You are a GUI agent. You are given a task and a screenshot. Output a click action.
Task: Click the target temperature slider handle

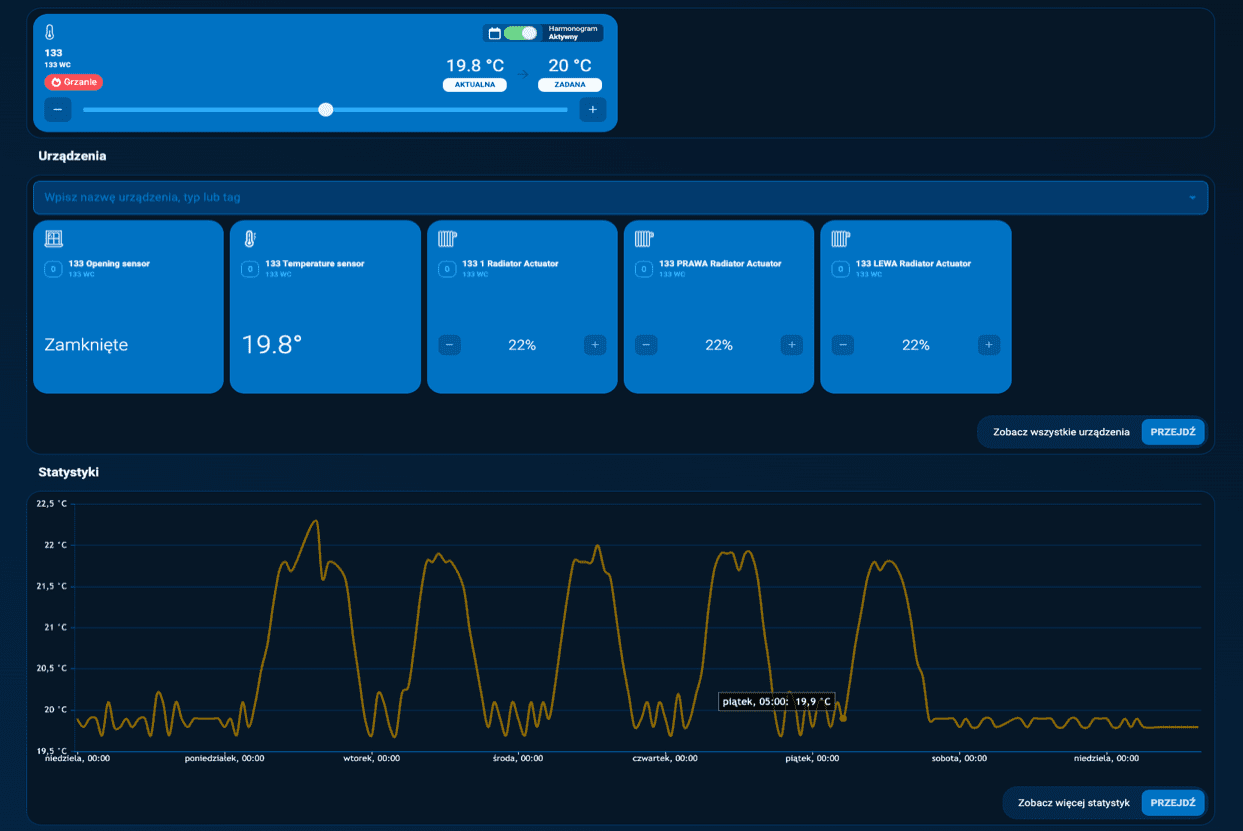coord(325,109)
